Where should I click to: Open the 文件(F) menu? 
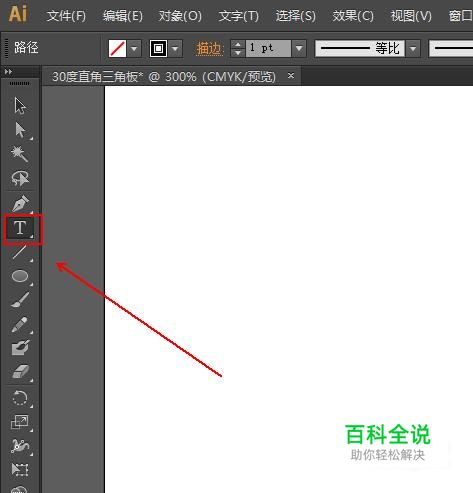tap(66, 16)
